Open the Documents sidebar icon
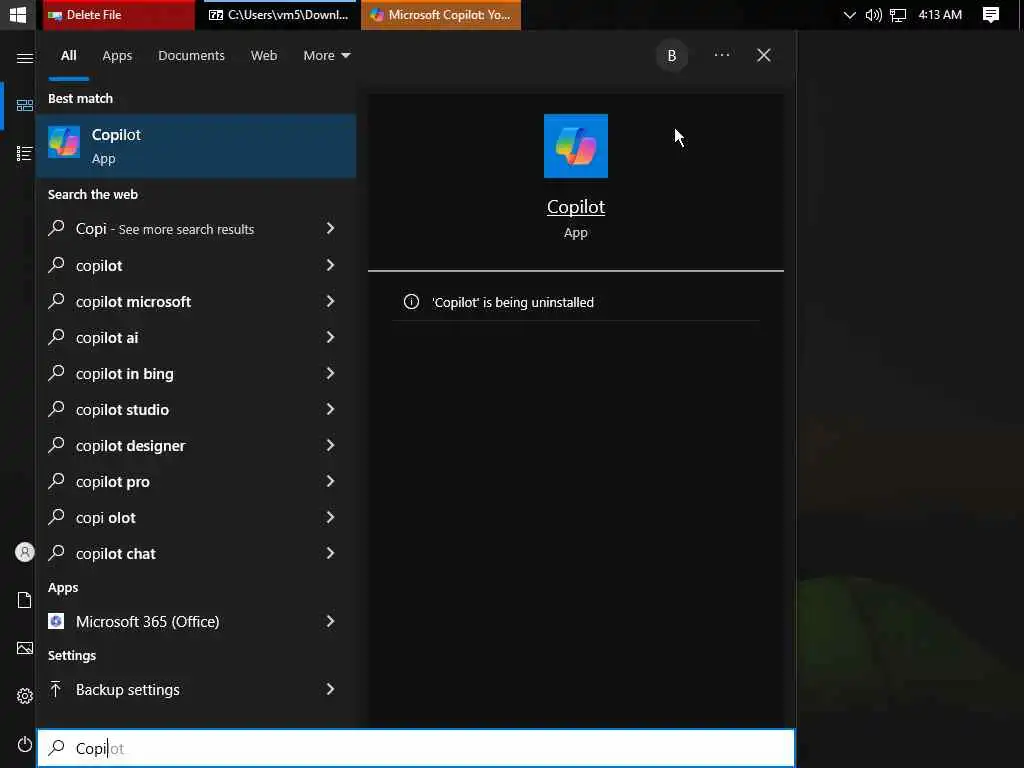Screen dimensions: 1024x768 point(25,600)
